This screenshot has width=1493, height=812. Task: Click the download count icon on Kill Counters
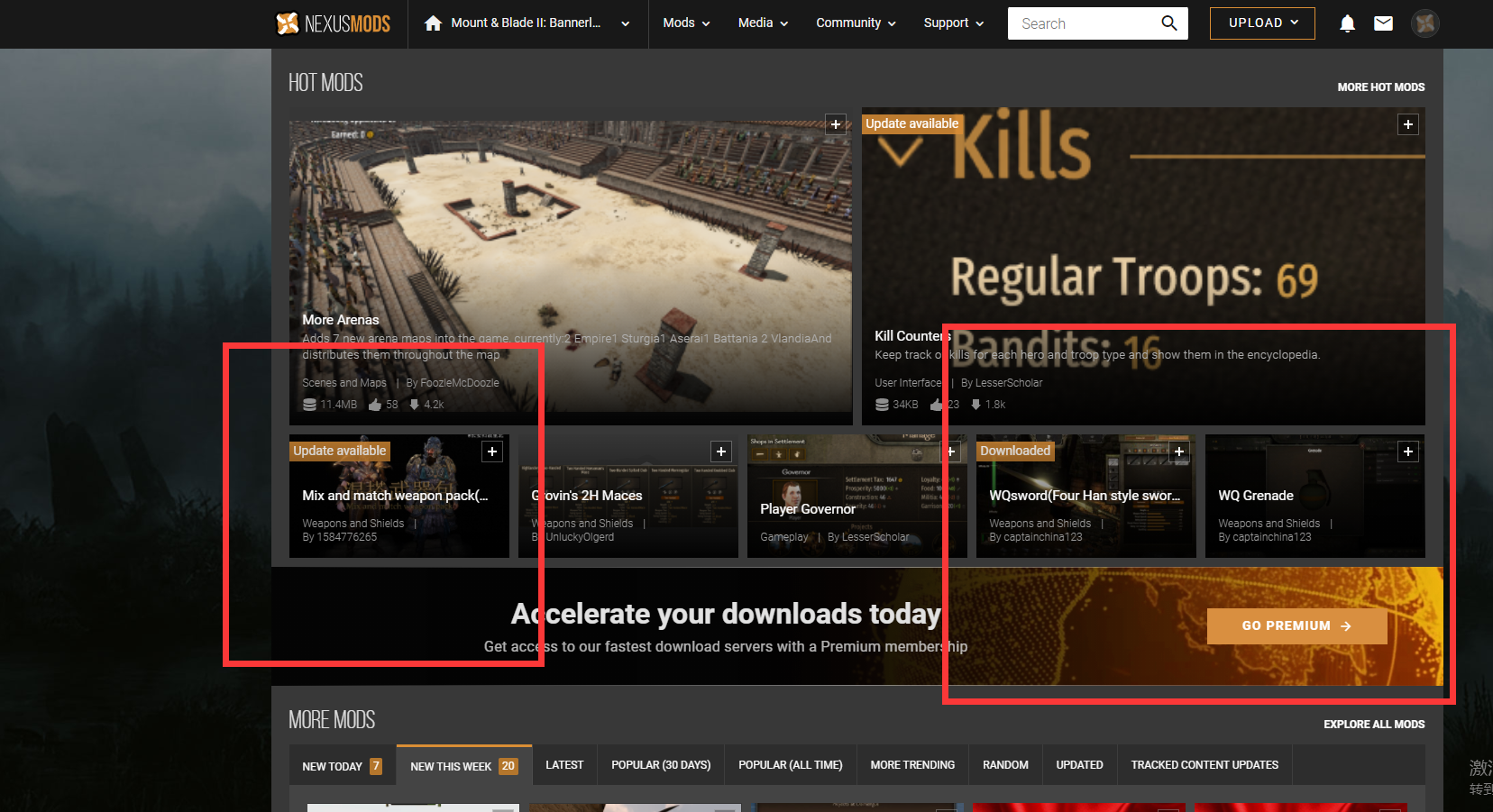click(975, 405)
